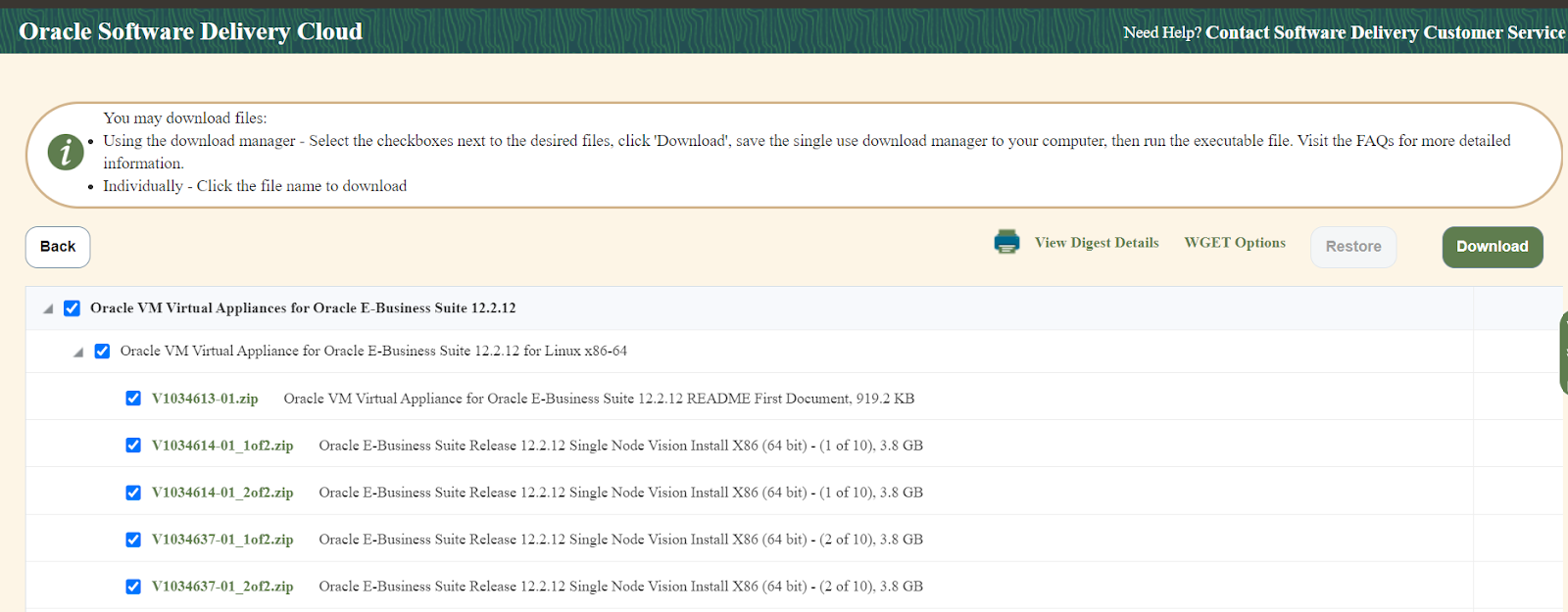
Task: Toggle checkbox for V1034614-01_2of2.zip
Action: click(133, 493)
